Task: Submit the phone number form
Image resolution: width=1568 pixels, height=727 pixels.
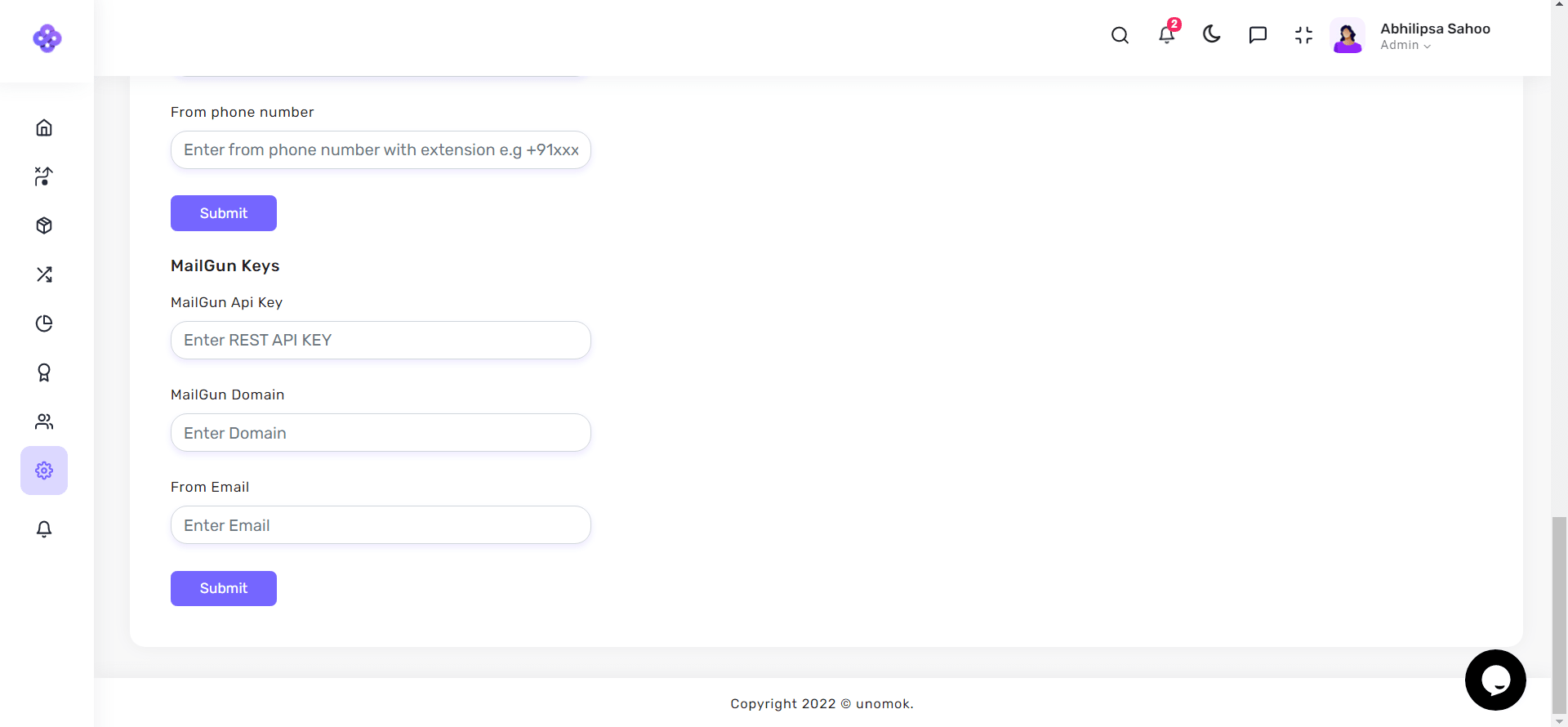Action: pyautogui.click(x=224, y=213)
